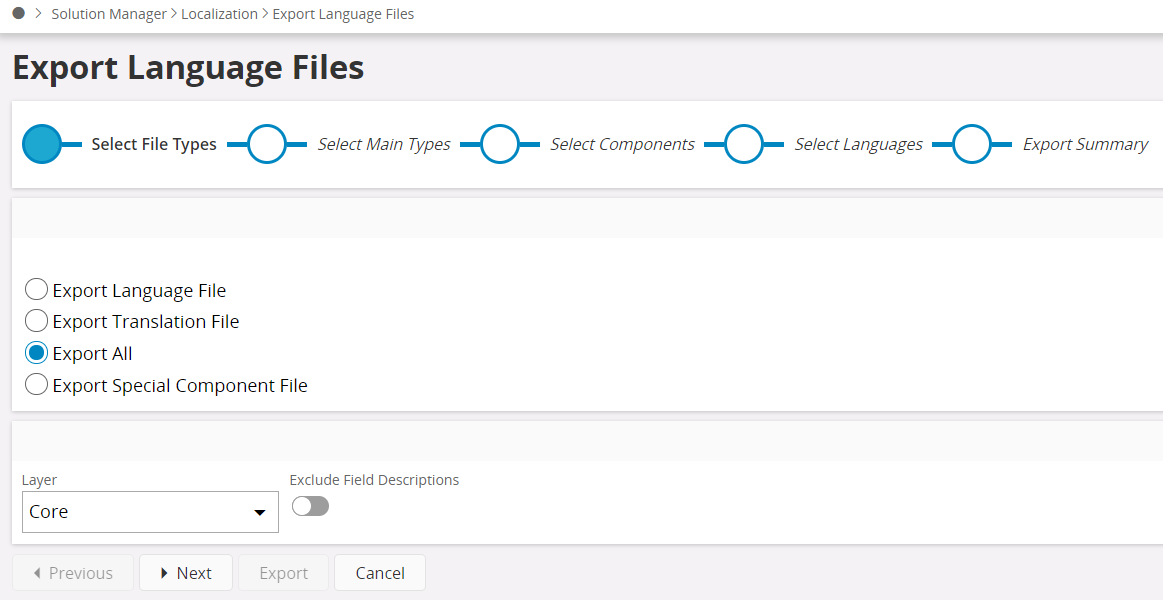Open Solution Manager in the breadcrumb
Image resolution: width=1163 pixels, height=600 pixels.
109,14
